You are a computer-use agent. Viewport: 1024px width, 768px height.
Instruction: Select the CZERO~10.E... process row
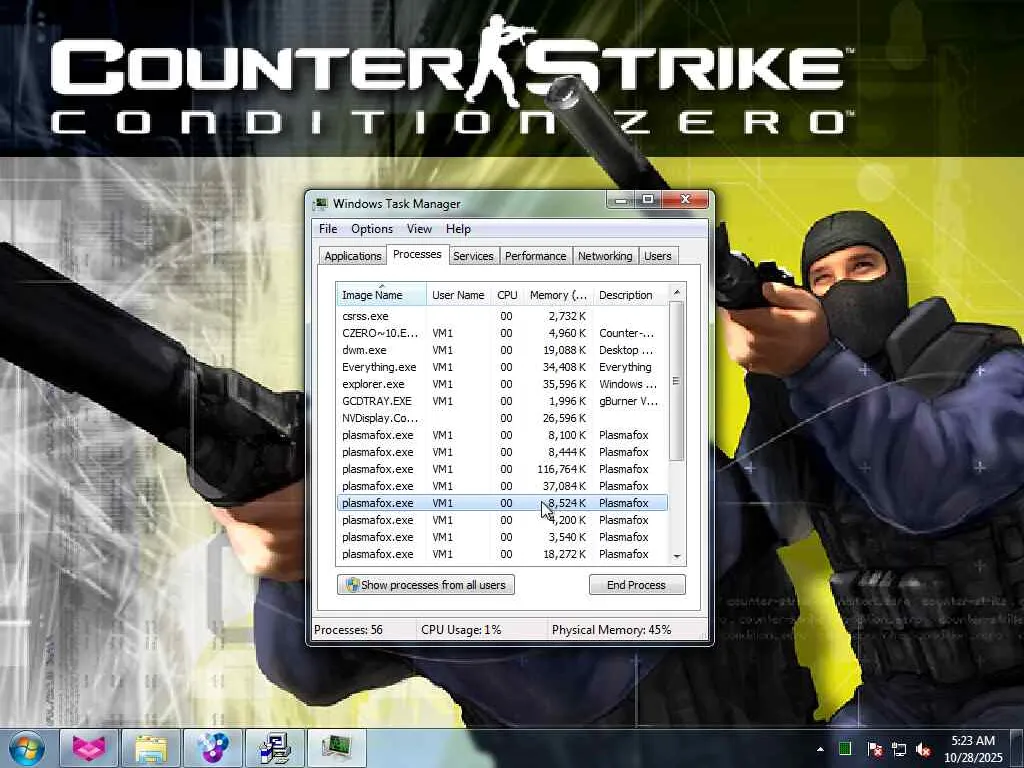(x=502, y=333)
